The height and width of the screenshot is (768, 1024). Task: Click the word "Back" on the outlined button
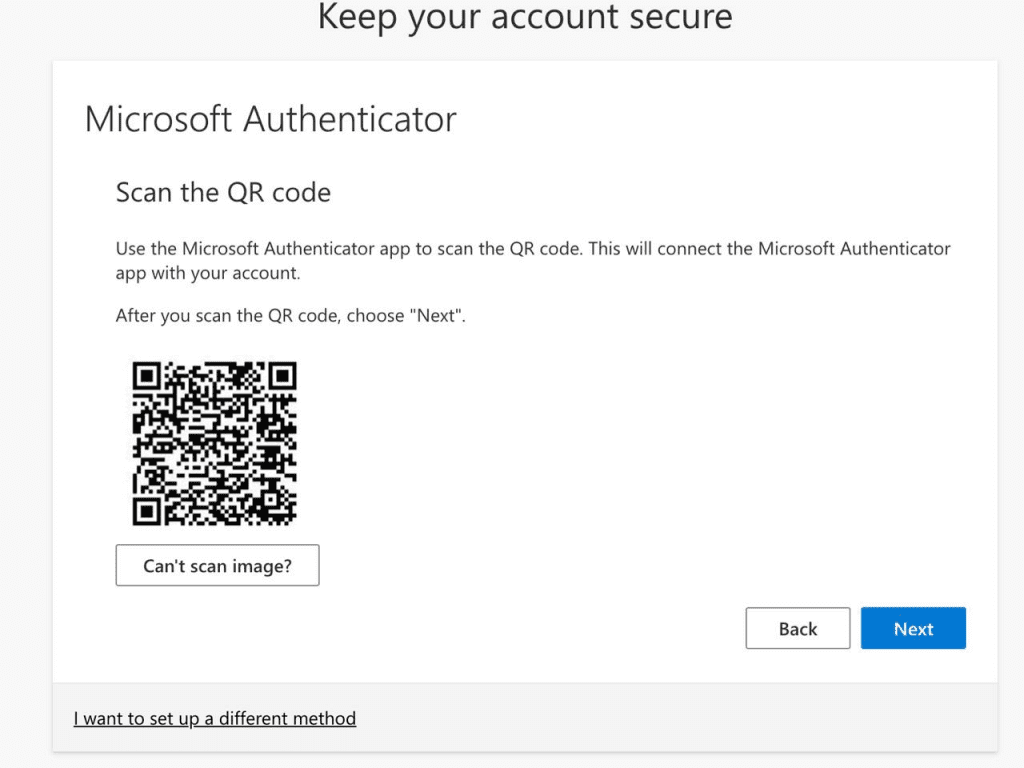point(797,629)
